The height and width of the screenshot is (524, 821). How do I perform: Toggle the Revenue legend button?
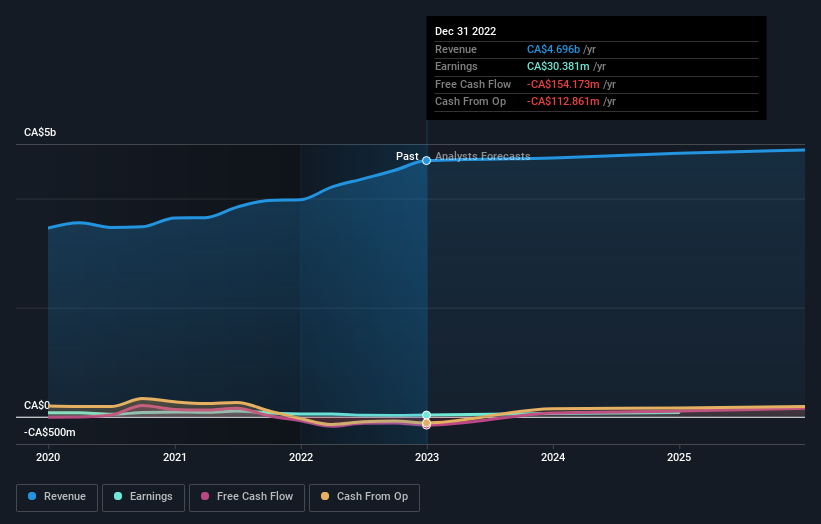coord(57,497)
